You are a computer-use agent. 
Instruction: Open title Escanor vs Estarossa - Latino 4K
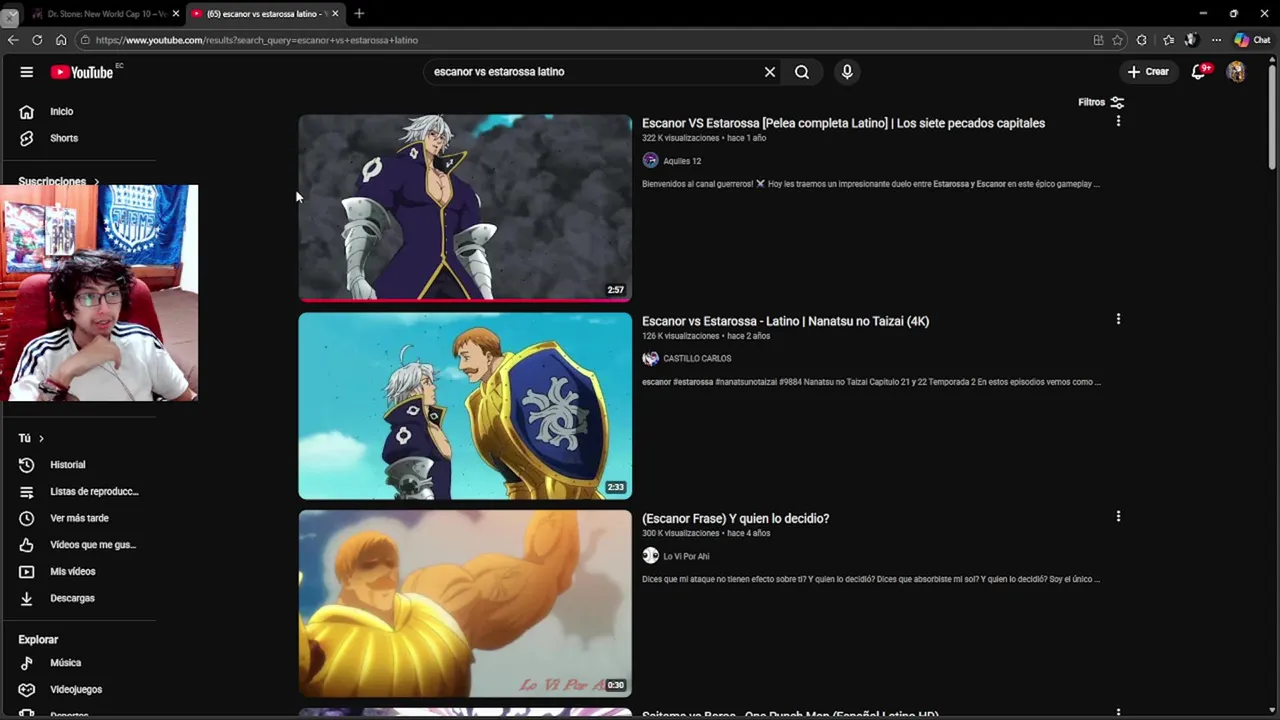785,321
